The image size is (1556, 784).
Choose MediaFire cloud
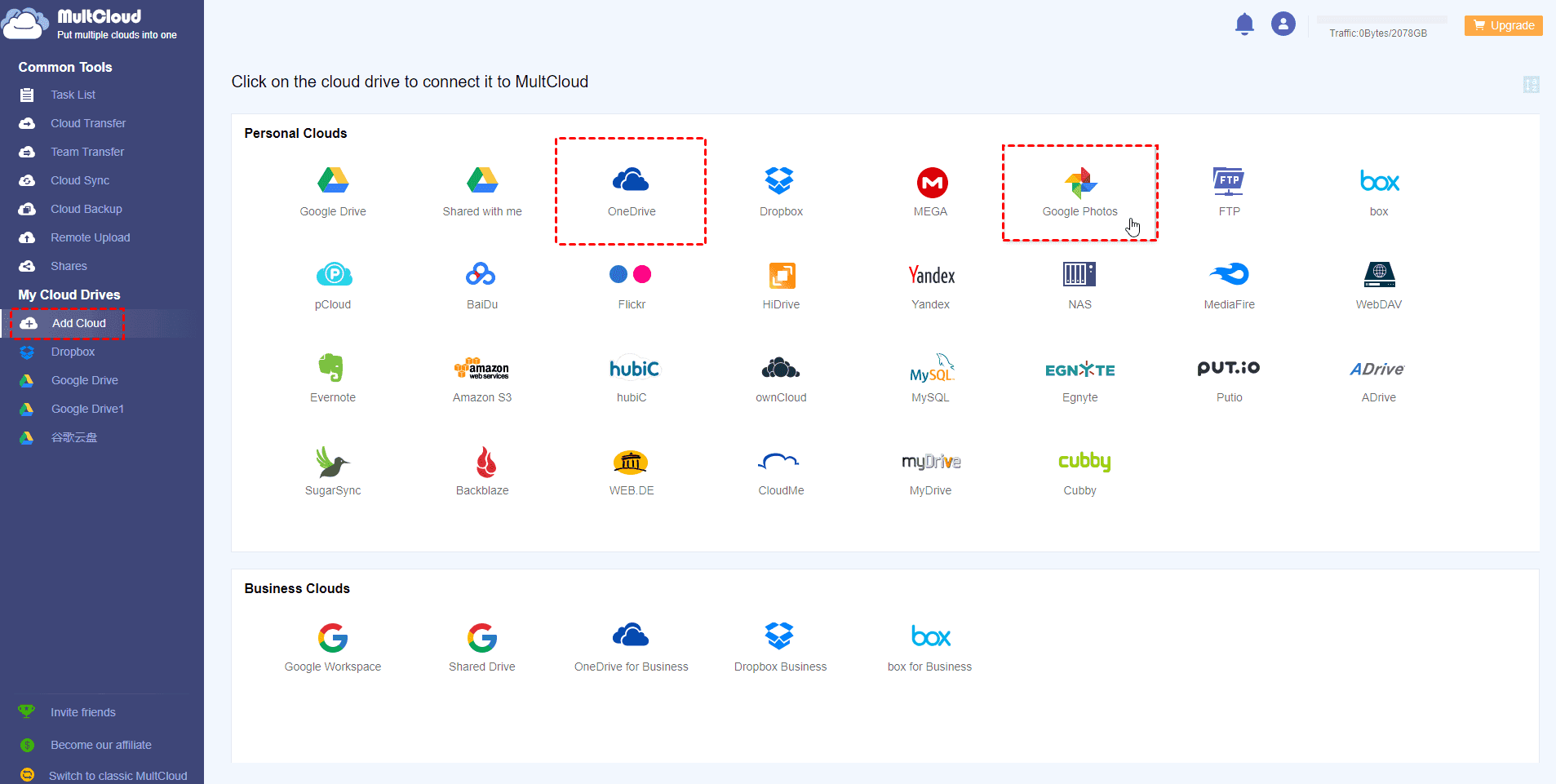tap(1229, 286)
